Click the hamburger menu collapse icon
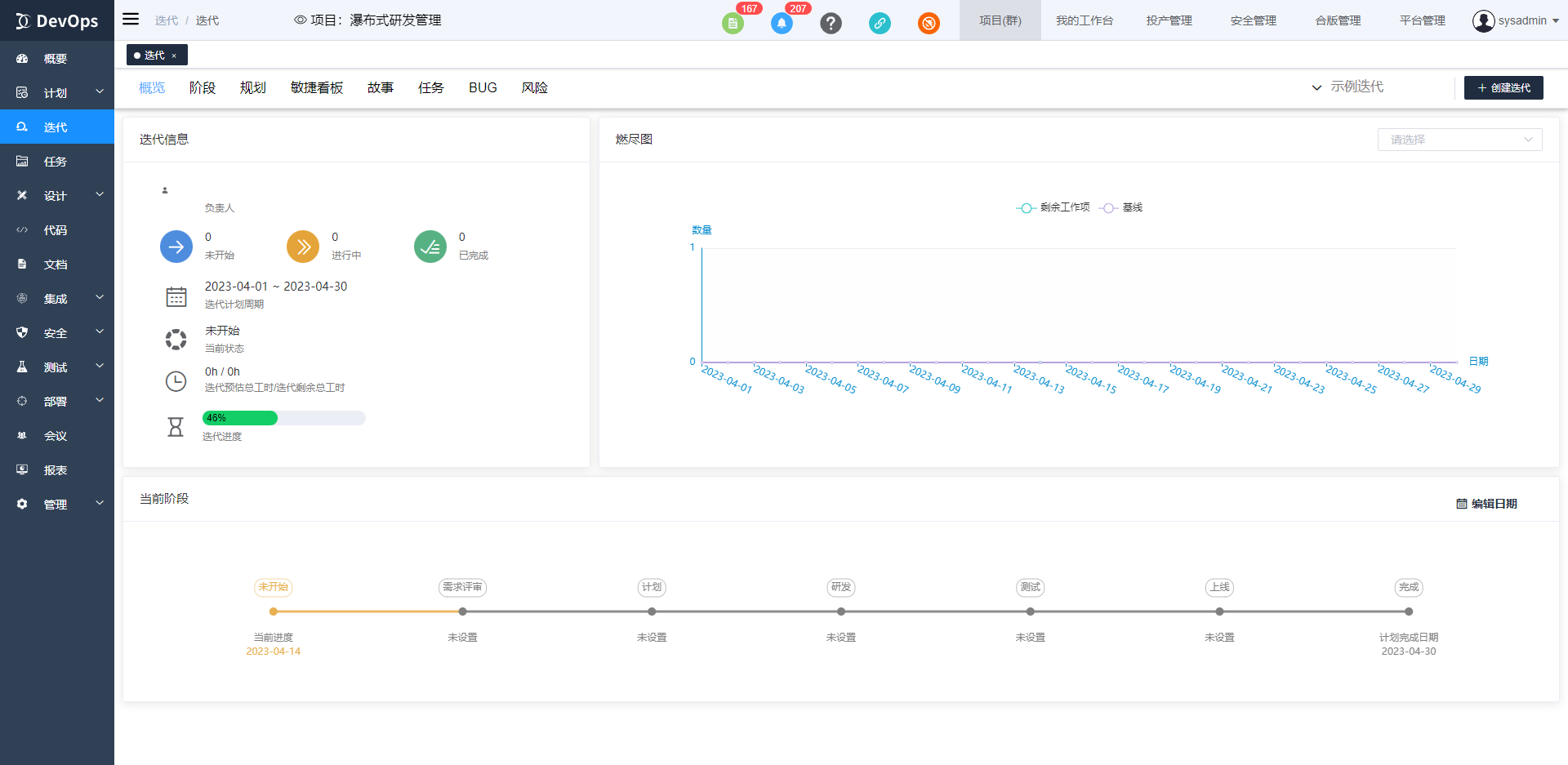 131,19
